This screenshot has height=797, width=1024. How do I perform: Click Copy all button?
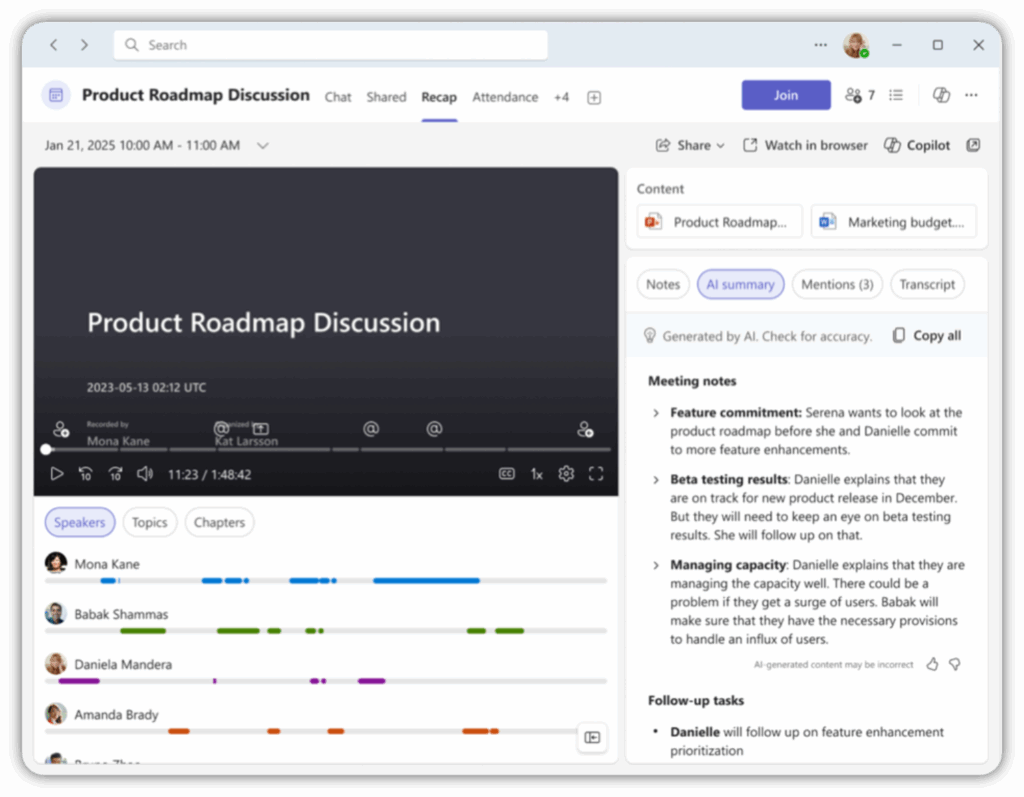click(927, 336)
